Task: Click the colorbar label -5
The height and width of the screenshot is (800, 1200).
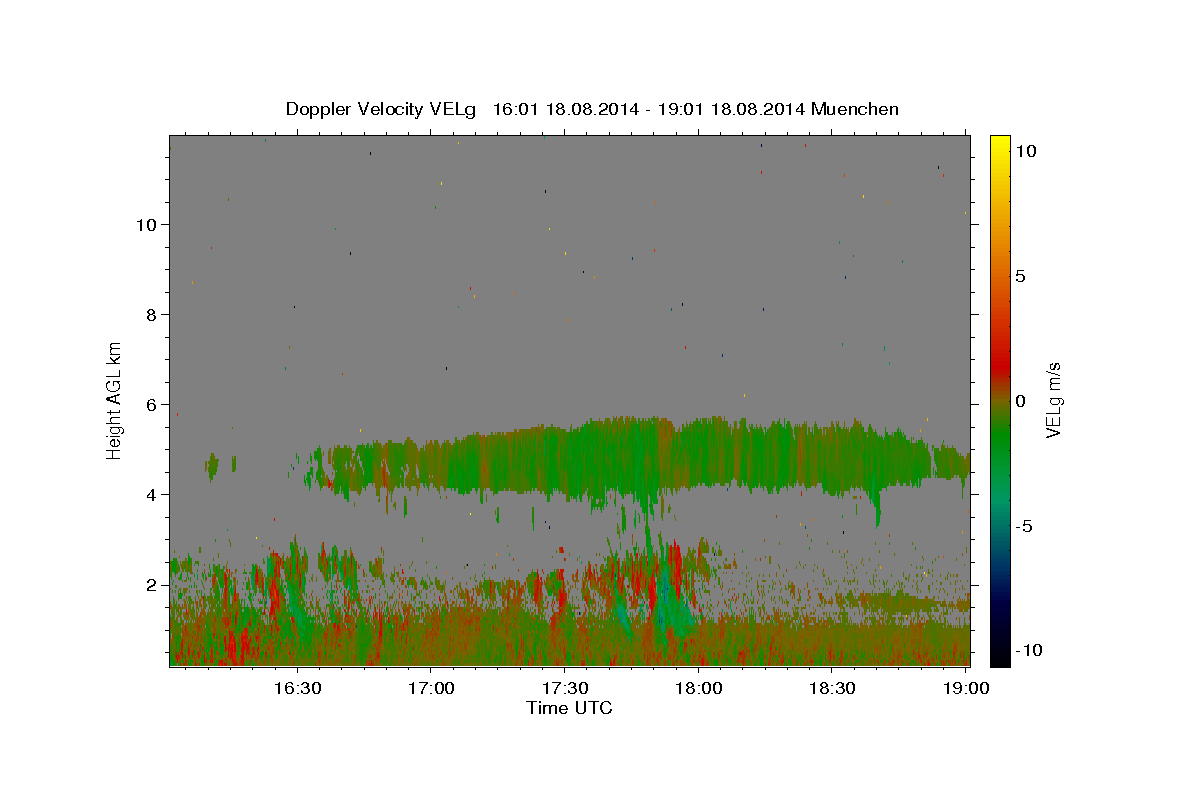Action: click(x=1024, y=526)
